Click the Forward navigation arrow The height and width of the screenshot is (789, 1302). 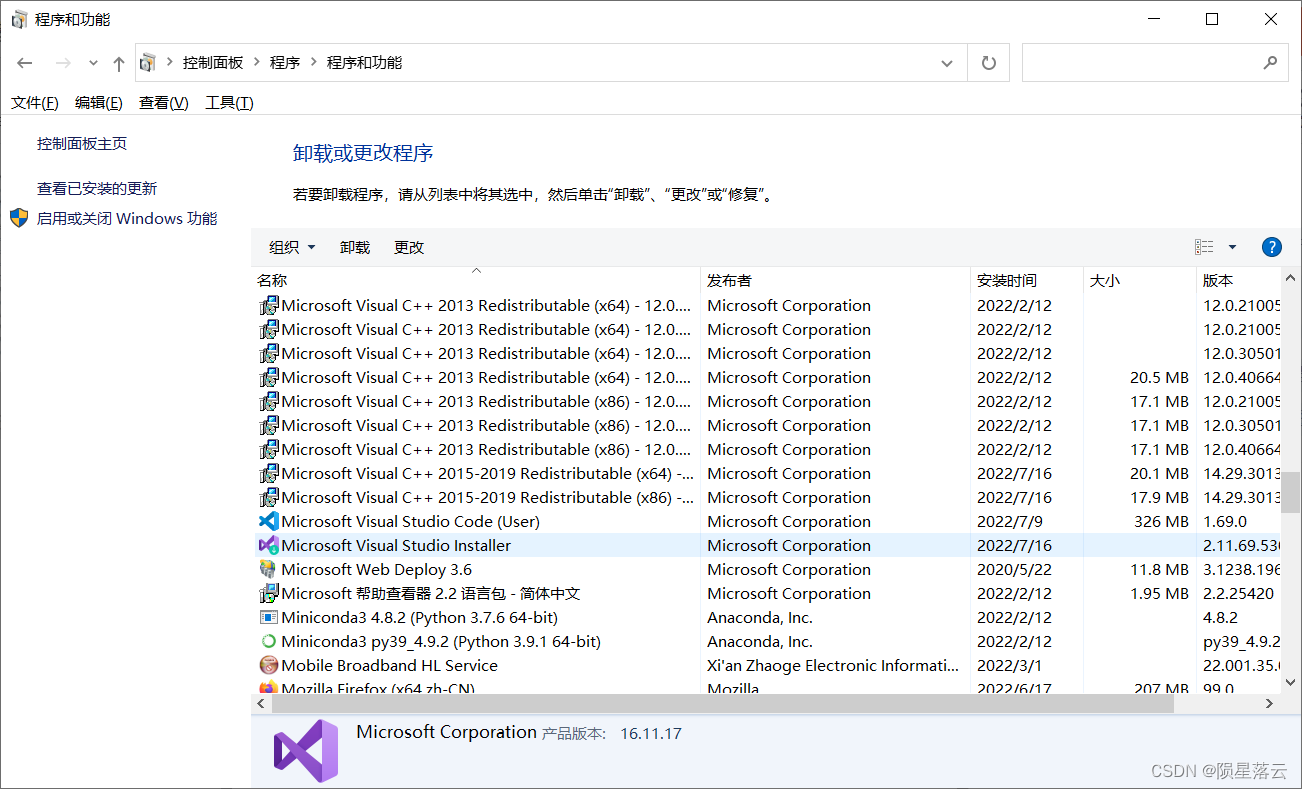coord(63,63)
